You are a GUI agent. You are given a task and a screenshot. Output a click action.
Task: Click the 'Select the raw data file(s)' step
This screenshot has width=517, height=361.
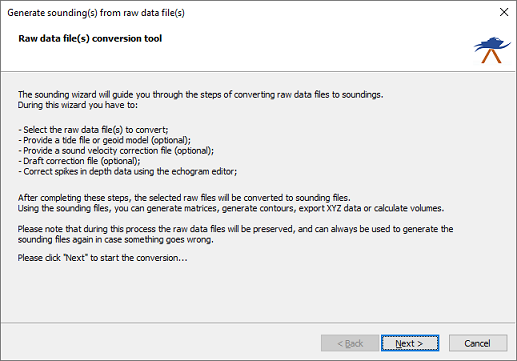[93, 130]
